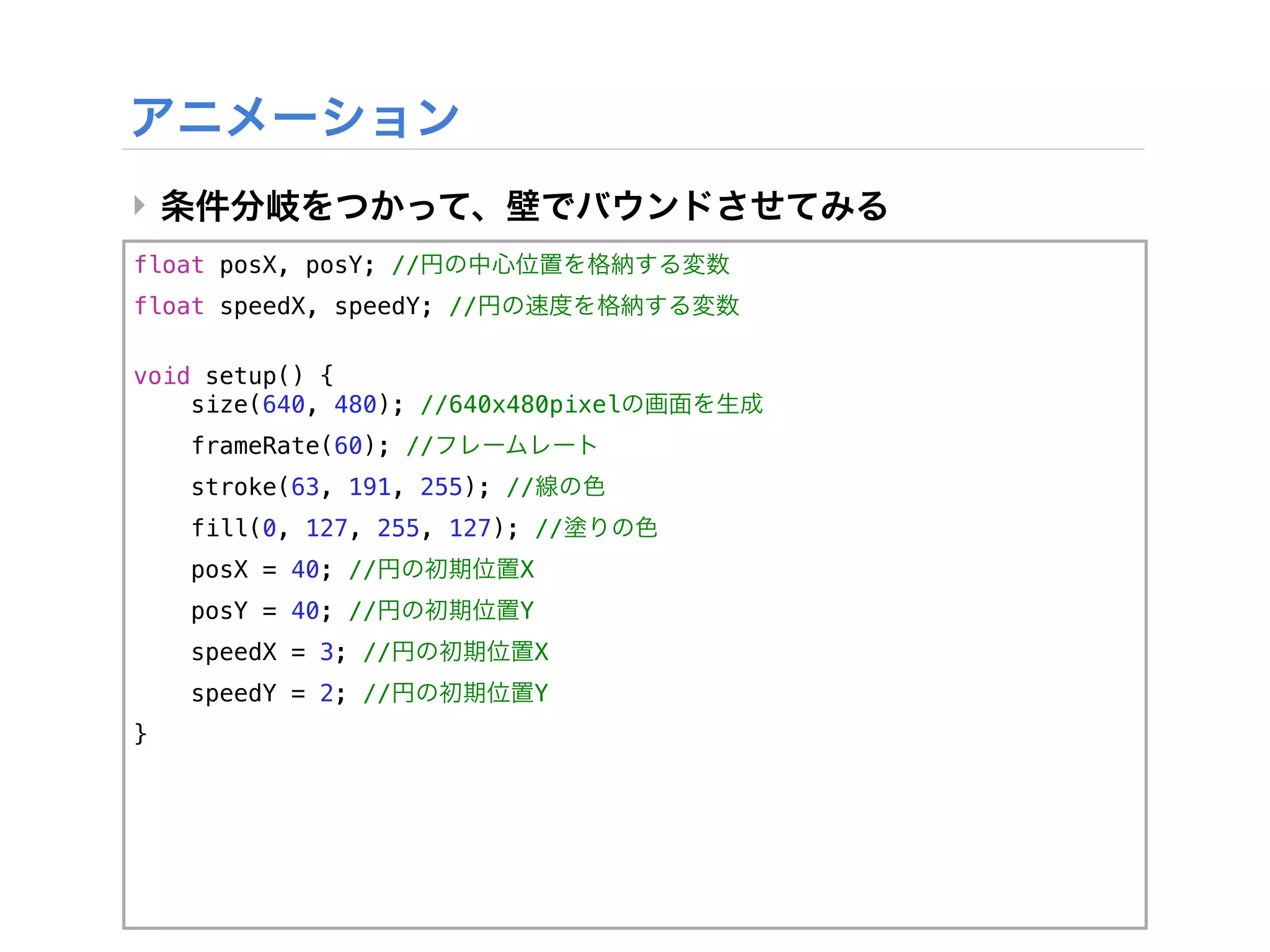1270x952 pixels.
Task: Click the closing brace of setup()
Action: pyautogui.click(x=141, y=734)
